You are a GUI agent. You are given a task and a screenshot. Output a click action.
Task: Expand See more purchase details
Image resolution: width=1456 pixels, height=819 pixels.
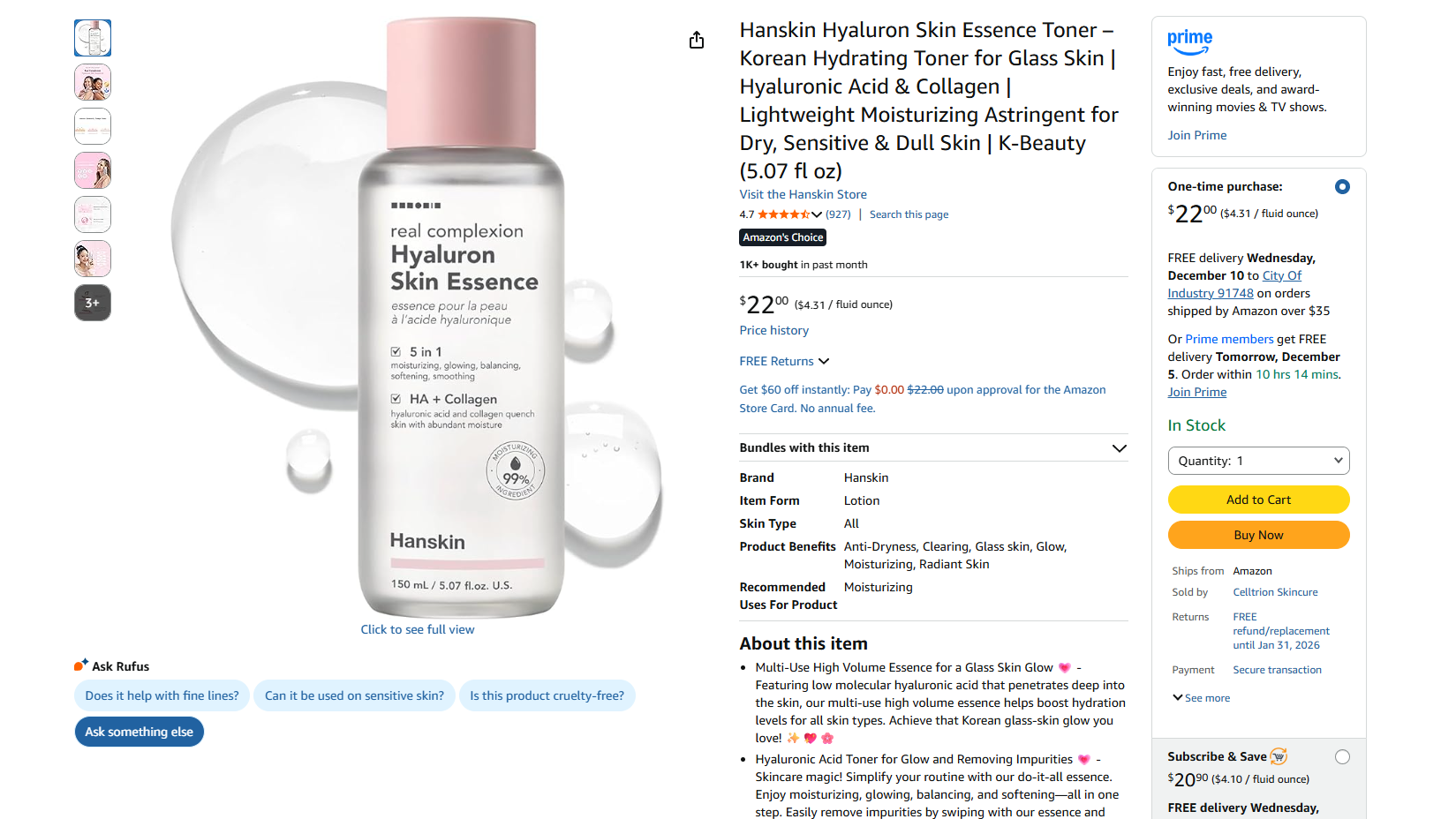click(x=1201, y=698)
